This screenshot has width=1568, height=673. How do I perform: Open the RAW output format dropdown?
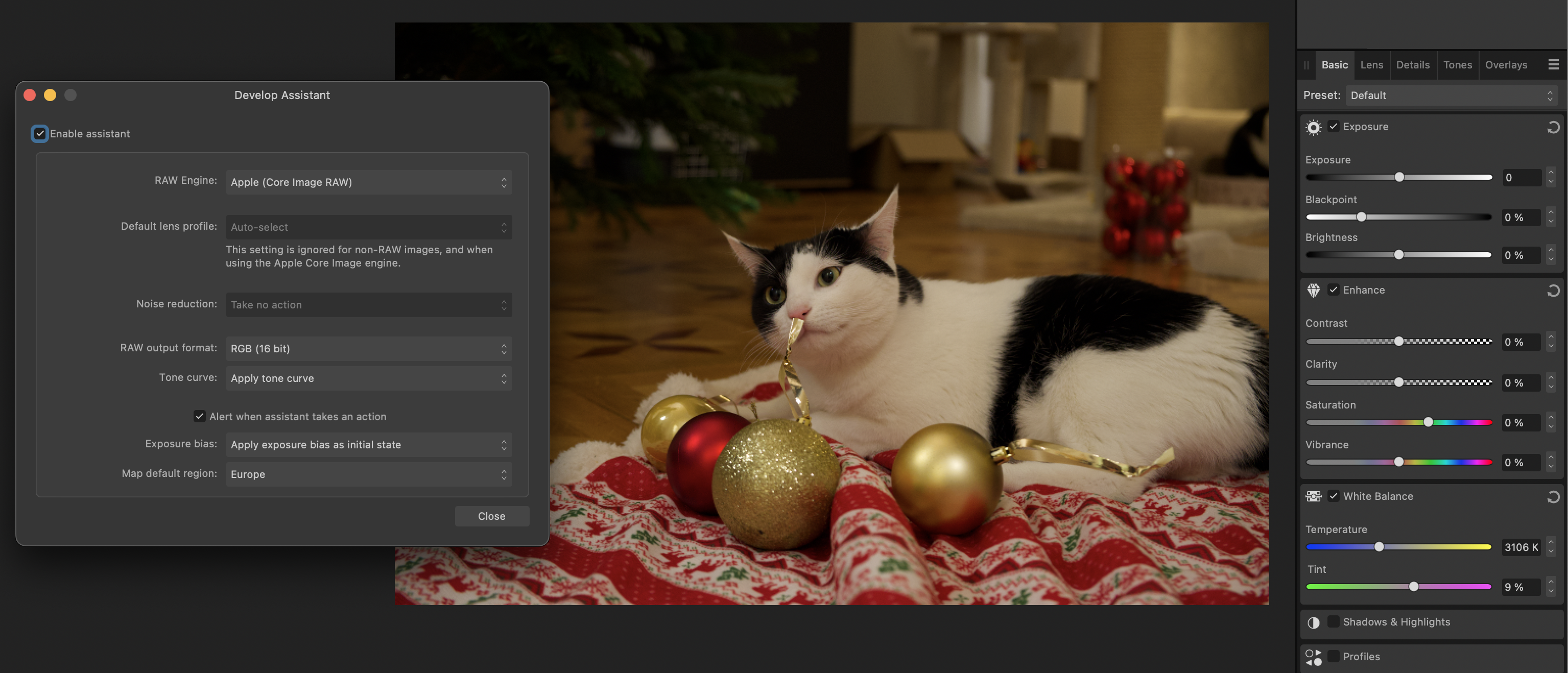[x=369, y=349]
